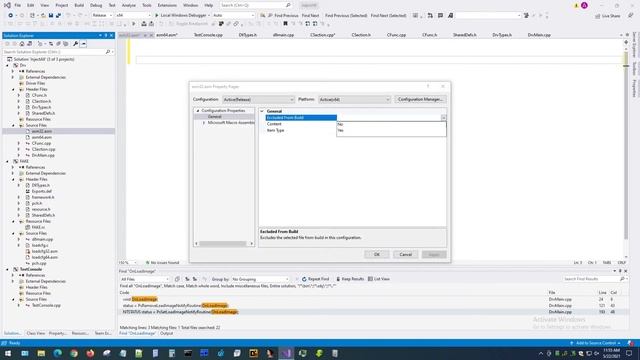Screen dimensions: 640x360
Task: Select asm64.asm in Solution Explorer
Action: [42, 137]
